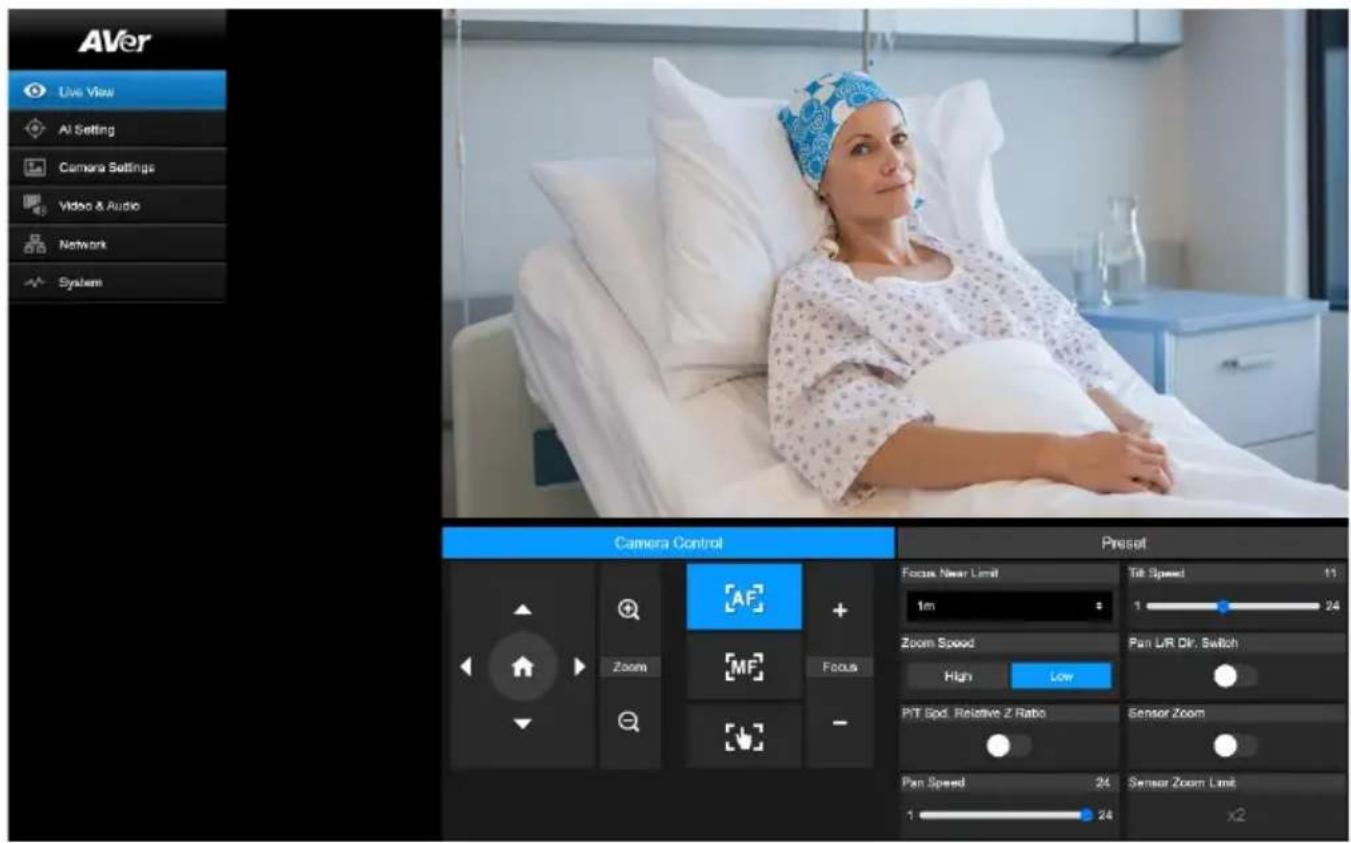Click the Video & Audio icon
Image resolution: width=1351 pixels, height=843 pixels.
(35, 206)
